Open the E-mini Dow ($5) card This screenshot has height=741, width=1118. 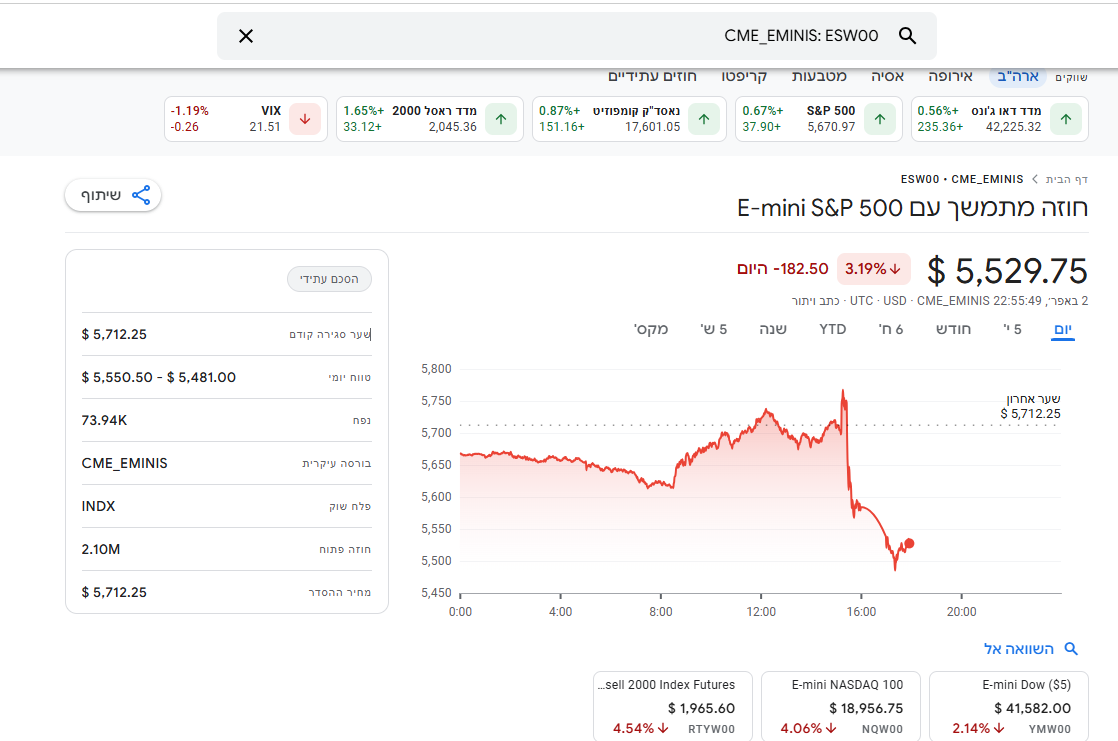[x=1009, y=706]
